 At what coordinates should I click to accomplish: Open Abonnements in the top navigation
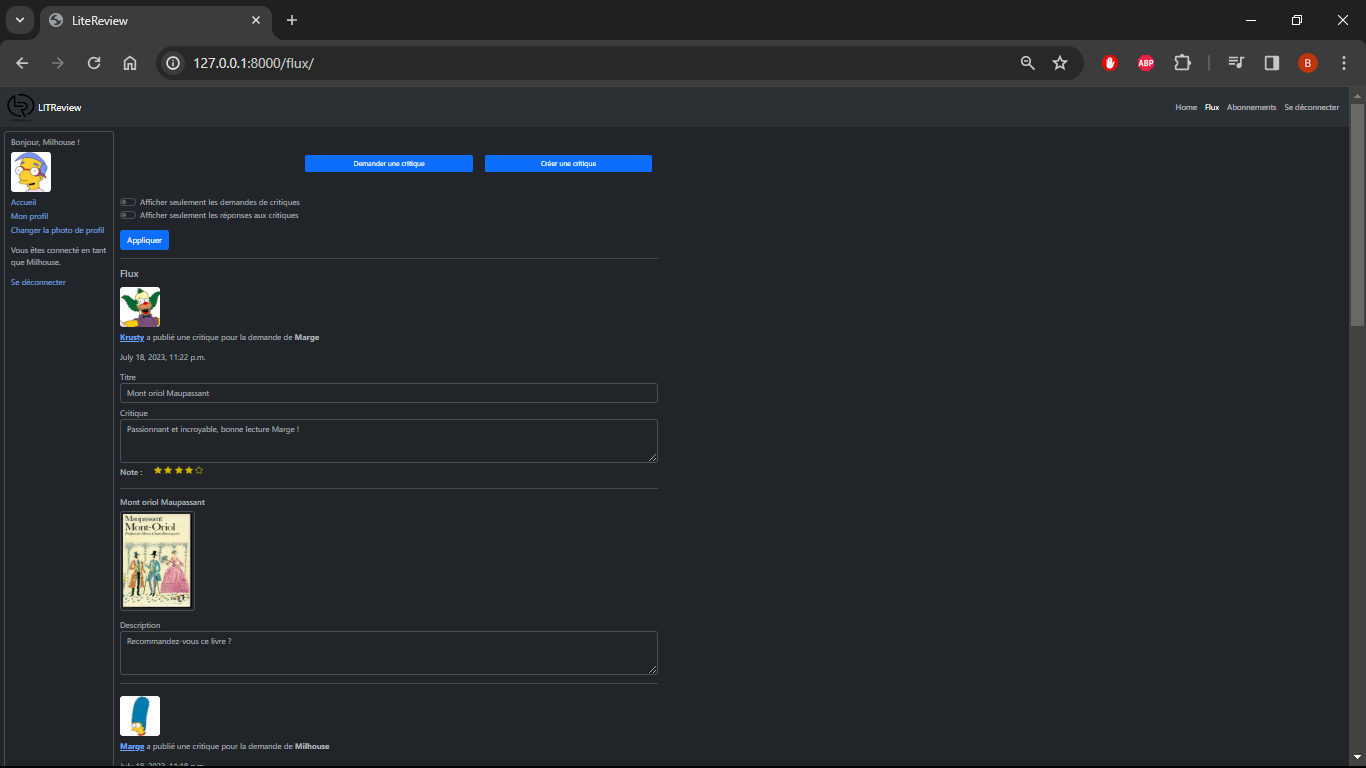pyautogui.click(x=1252, y=107)
